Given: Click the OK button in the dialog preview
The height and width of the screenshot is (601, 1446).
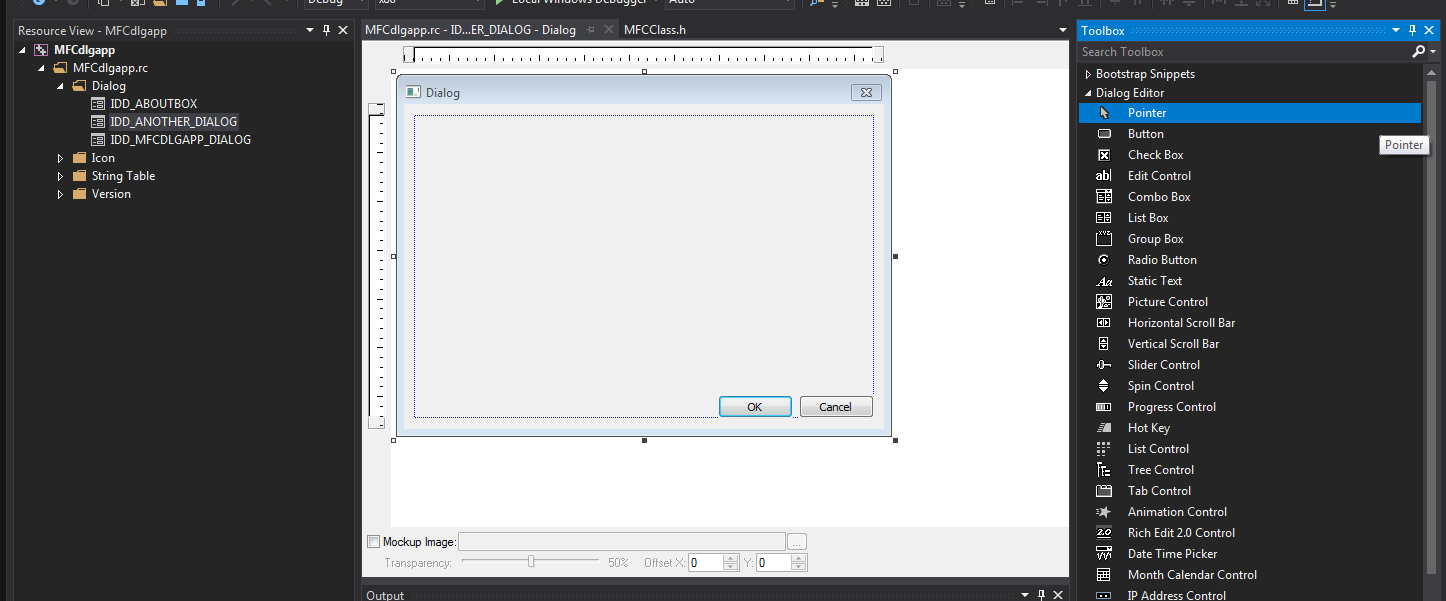Looking at the screenshot, I should pyautogui.click(x=755, y=406).
